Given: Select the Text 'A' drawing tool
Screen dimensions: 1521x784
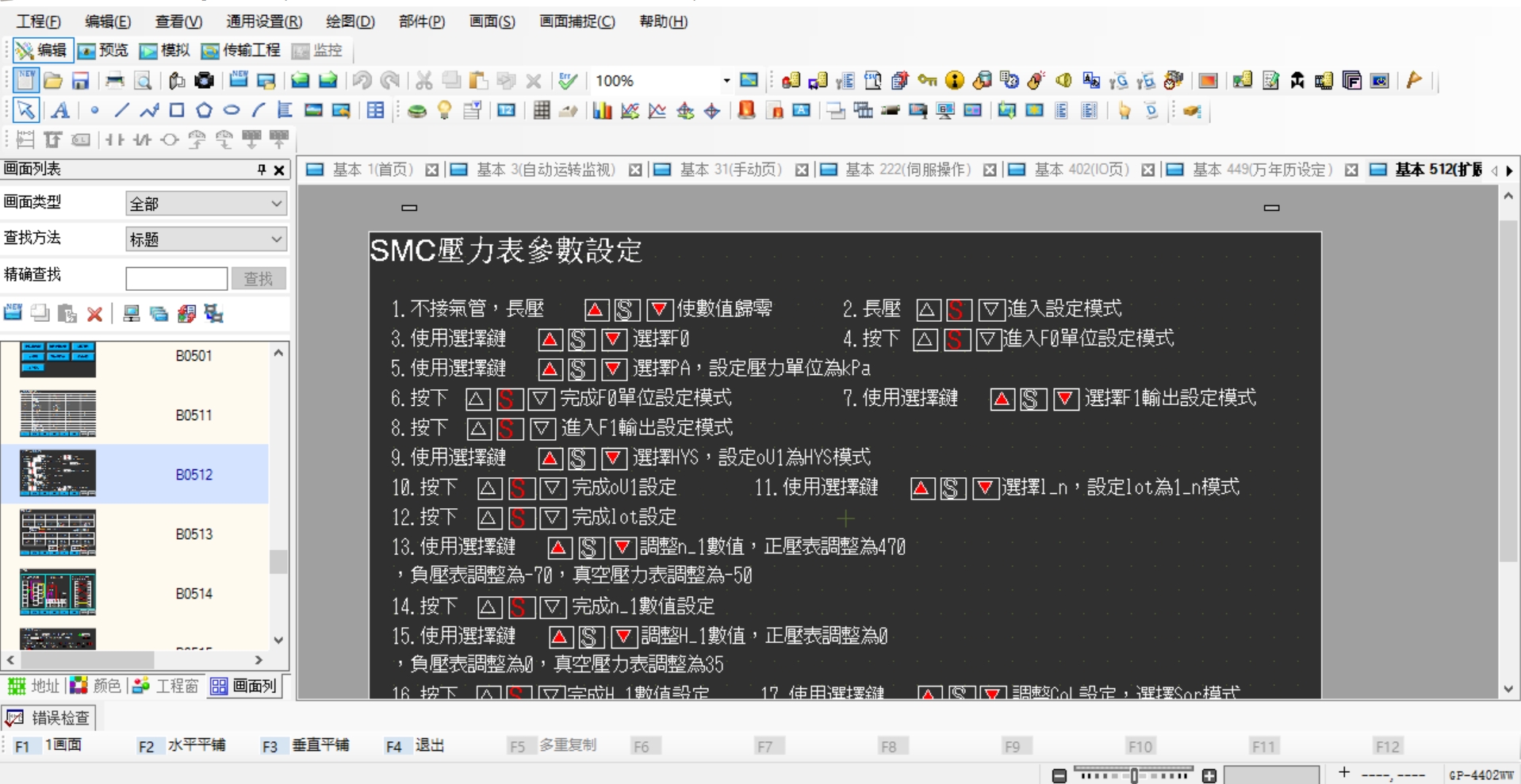Looking at the screenshot, I should pos(60,110).
